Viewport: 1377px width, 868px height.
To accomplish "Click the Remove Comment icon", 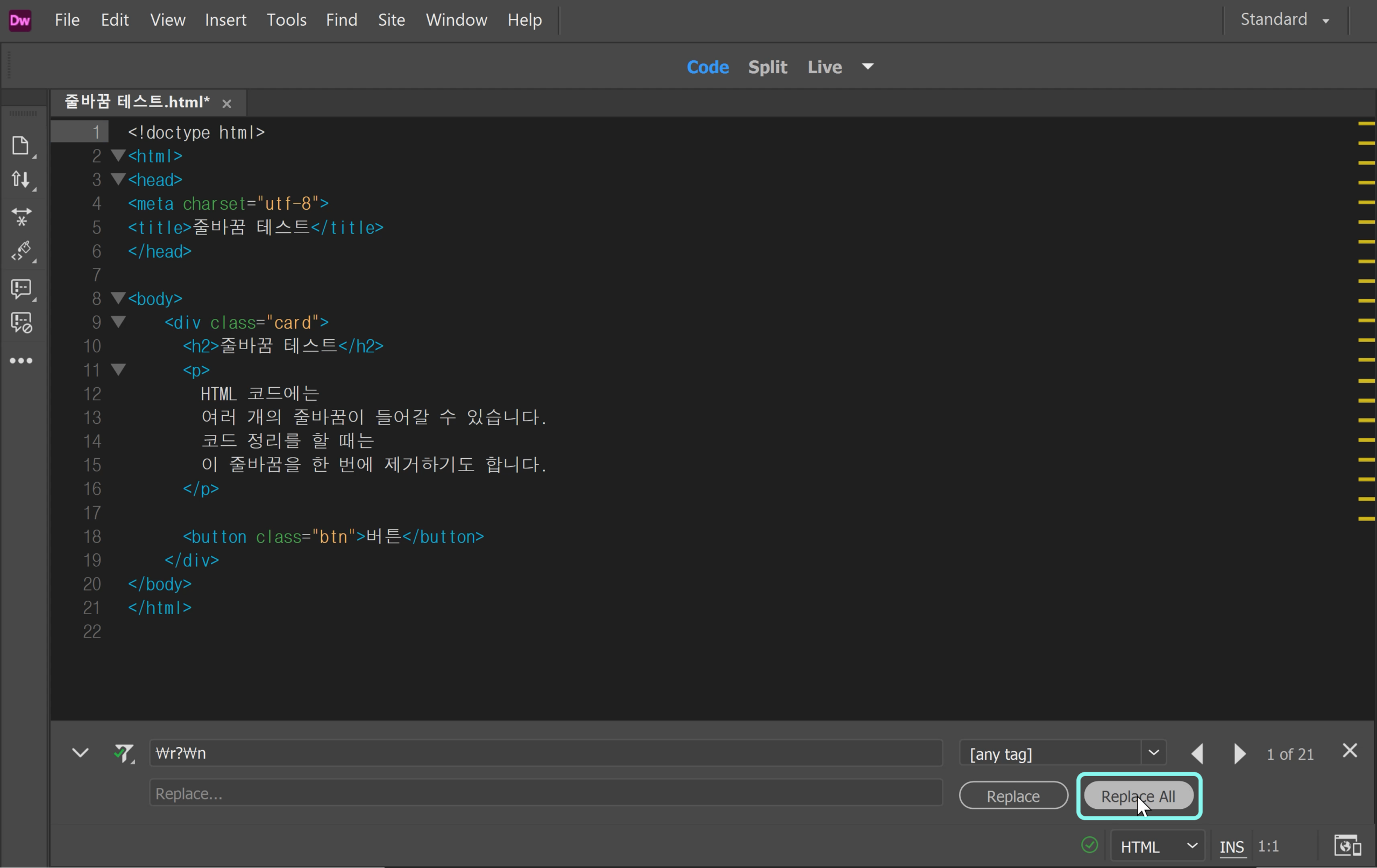I will click(x=22, y=324).
